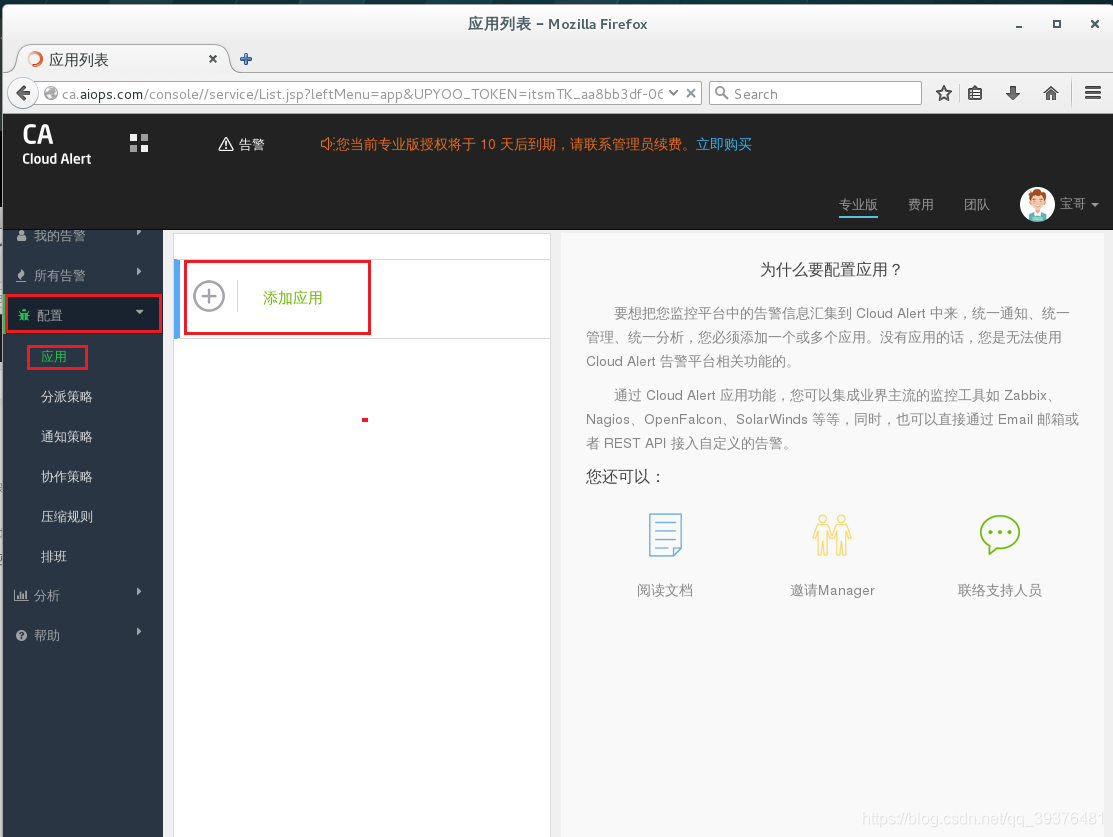This screenshot has height=837, width=1113.
Task: Stop loading via the address bar X
Action: click(691, 93)
